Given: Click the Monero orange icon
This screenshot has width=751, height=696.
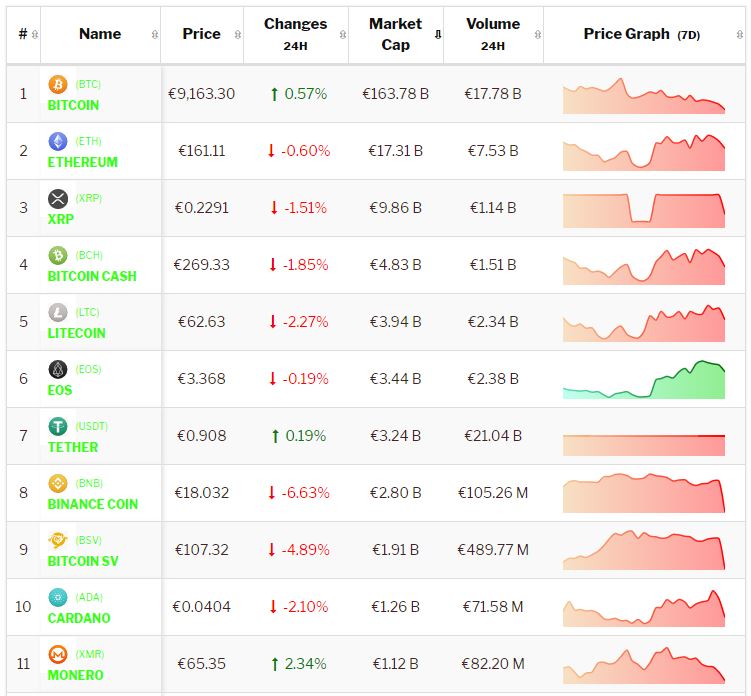Looking at the screenshot, I should coord(57,655).
